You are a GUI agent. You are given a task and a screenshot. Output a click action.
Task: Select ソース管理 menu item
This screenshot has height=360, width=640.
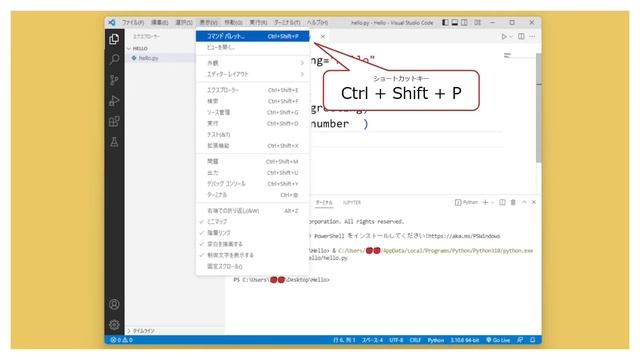pos(253,112)
